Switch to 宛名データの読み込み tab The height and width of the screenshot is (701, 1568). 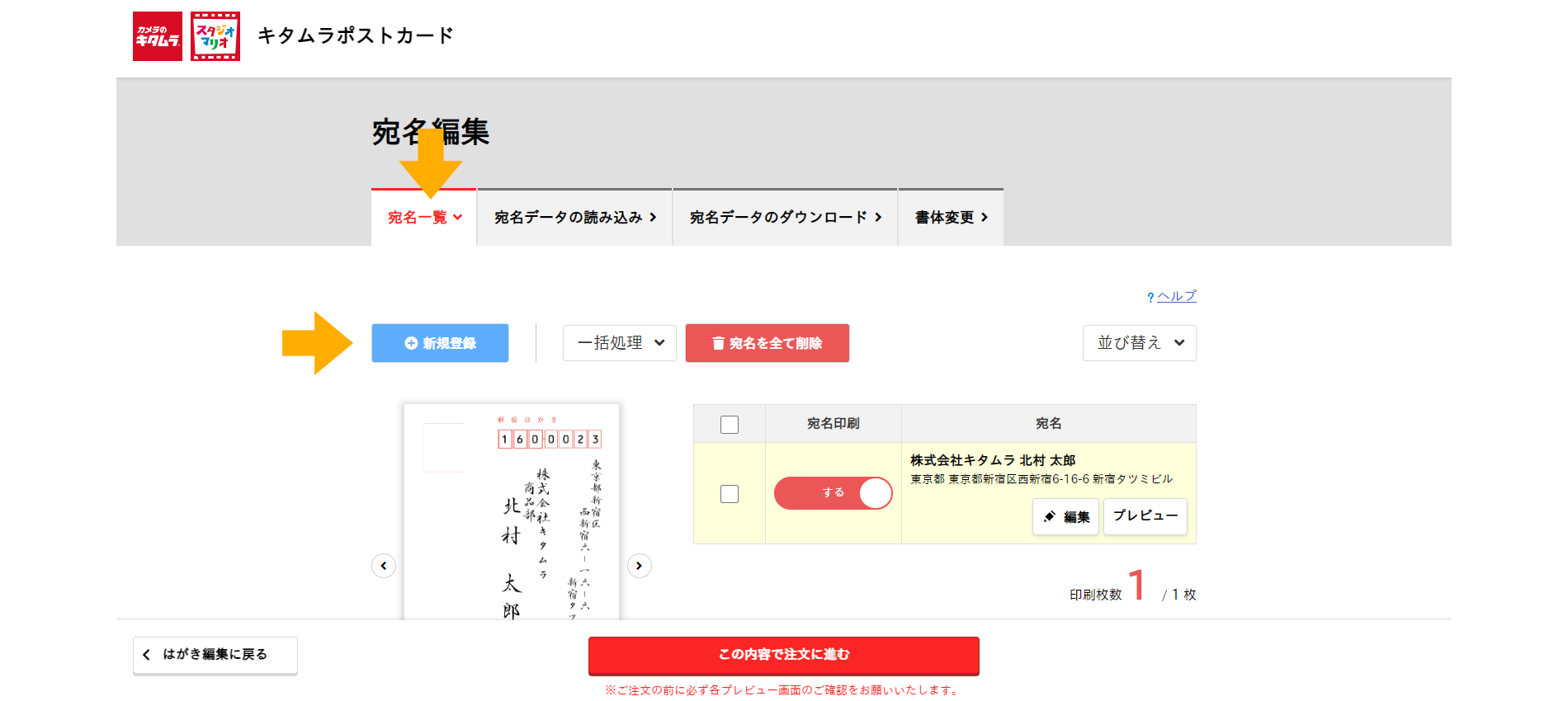575,218
